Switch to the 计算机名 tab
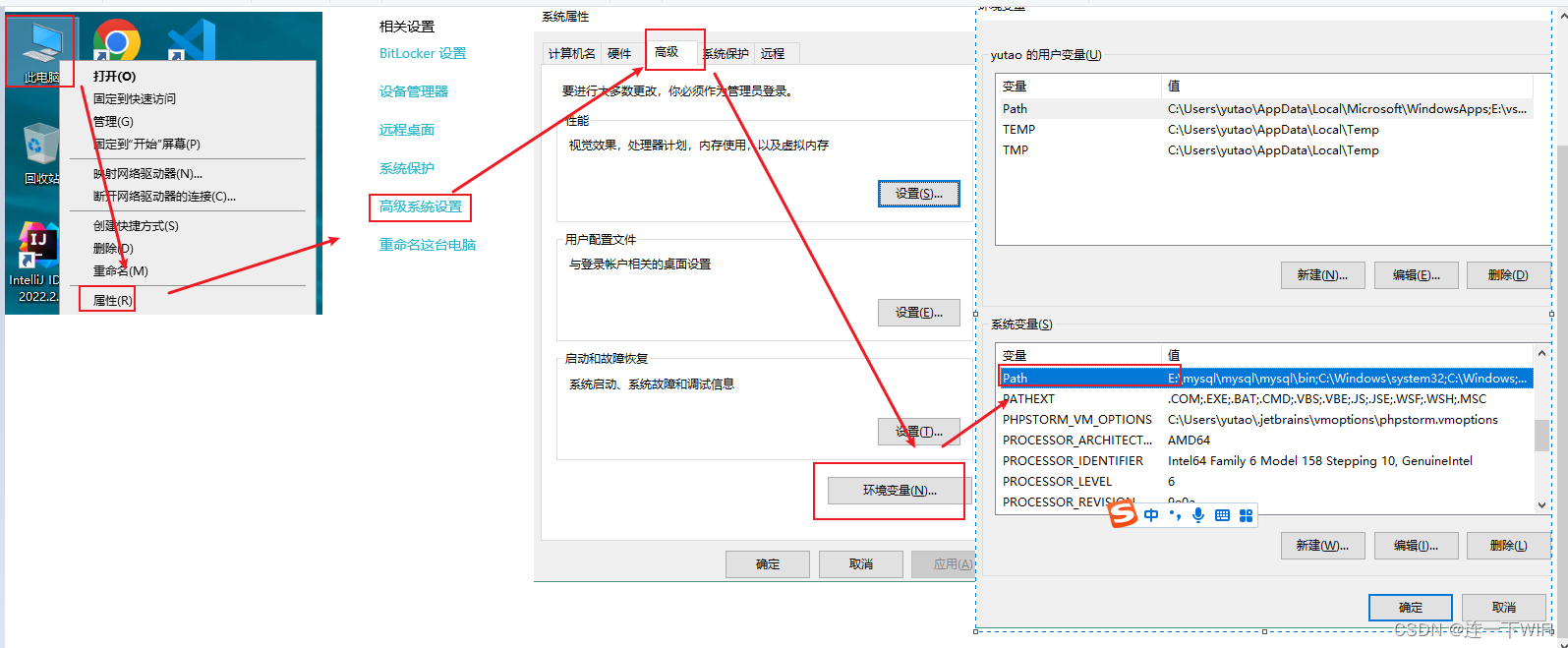1568x648 pixels. click(571, 53)
